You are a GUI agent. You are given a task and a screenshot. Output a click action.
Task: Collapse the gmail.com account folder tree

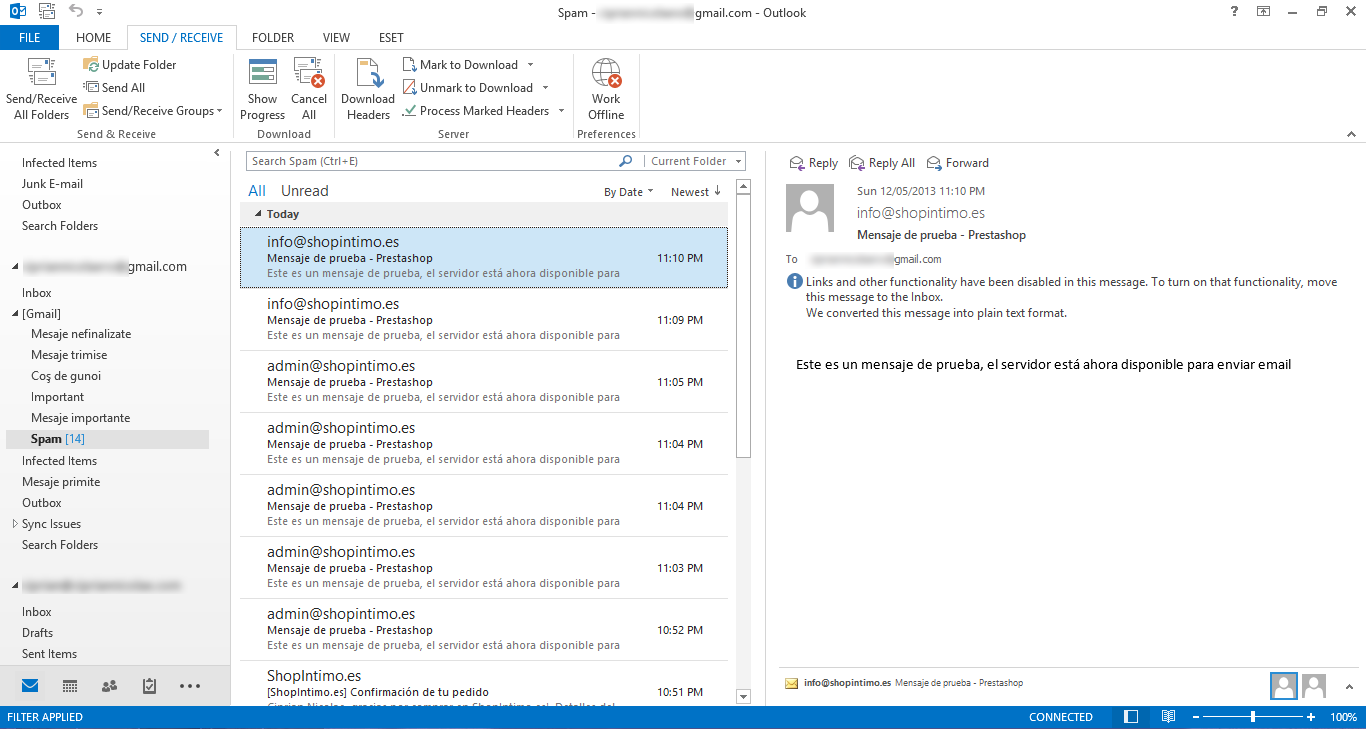click(15, 267)
